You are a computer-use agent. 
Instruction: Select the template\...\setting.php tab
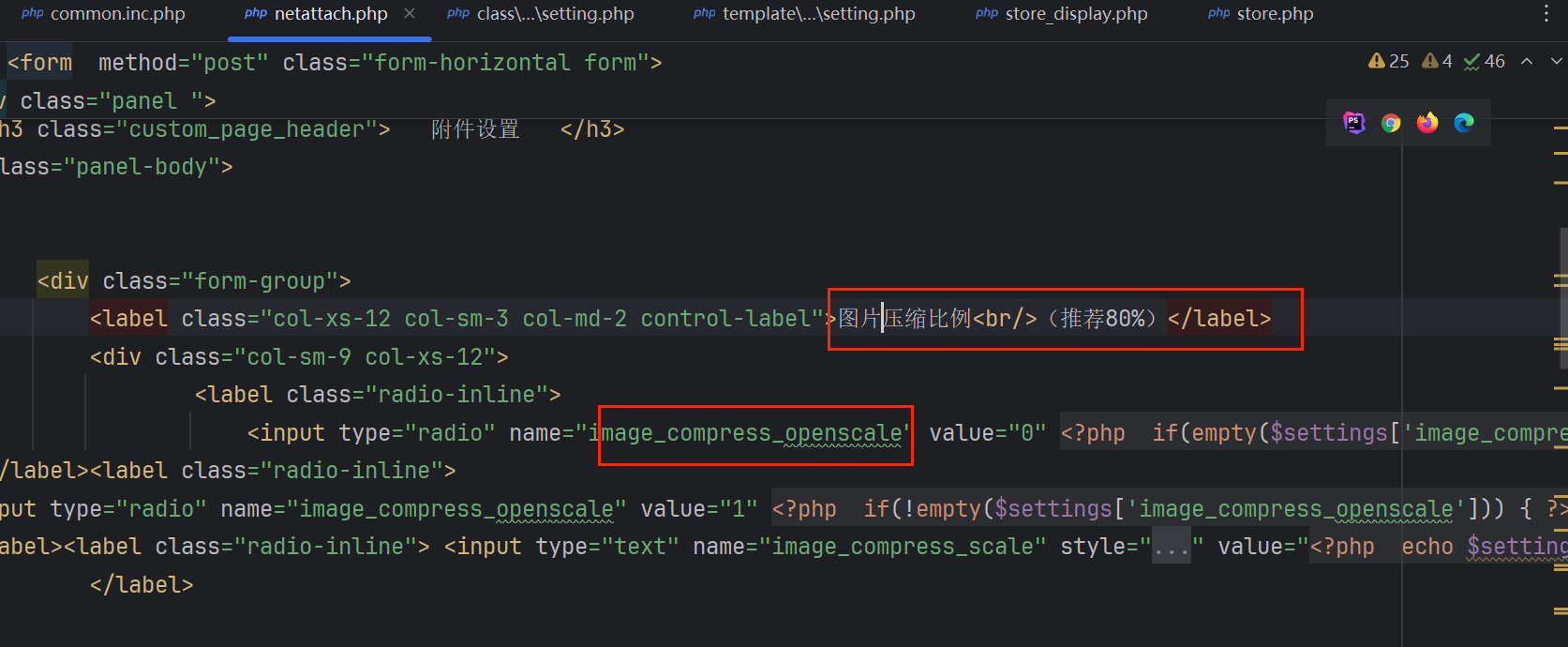(x=805, y=14)
